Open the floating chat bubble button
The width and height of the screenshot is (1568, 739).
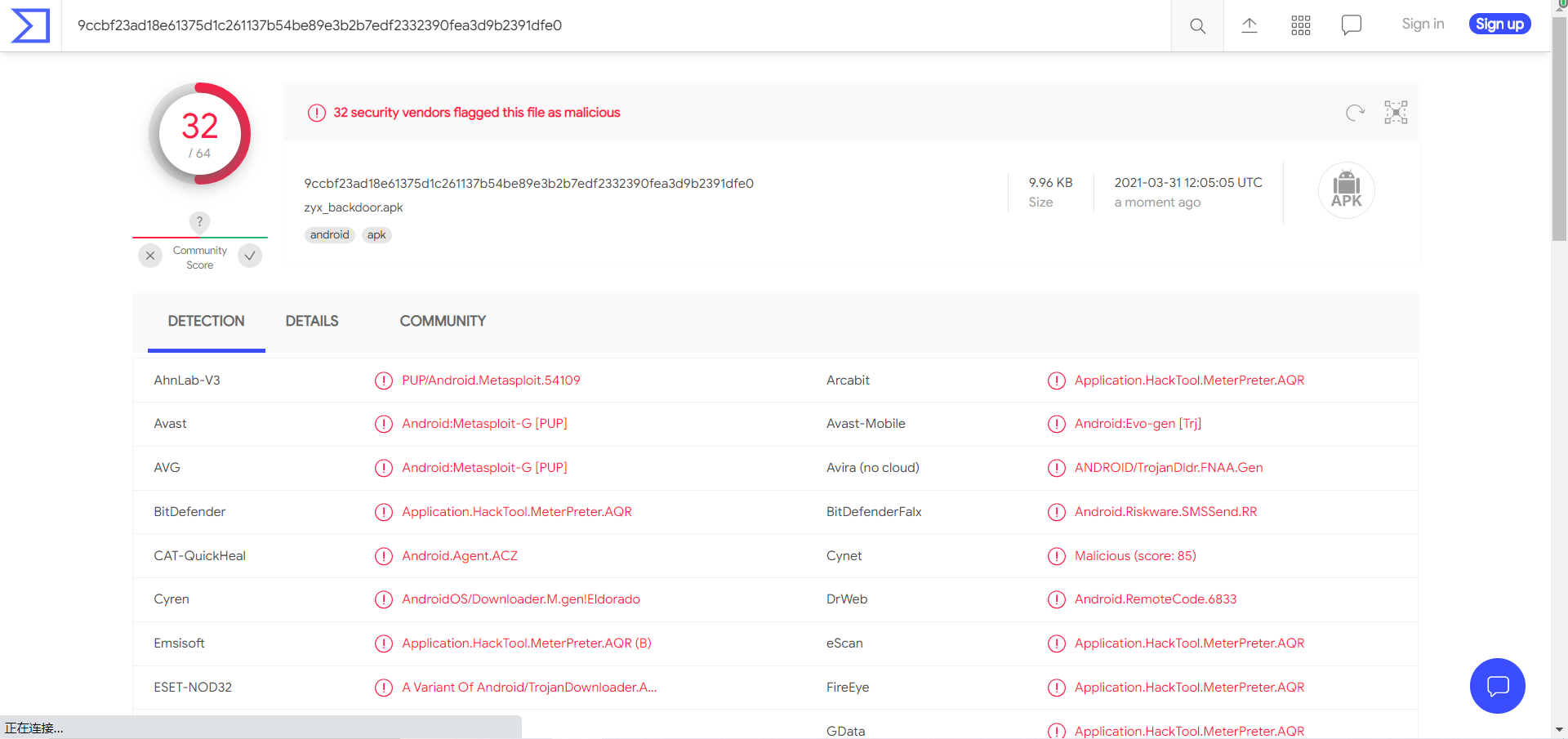[x=1498, y=686]
